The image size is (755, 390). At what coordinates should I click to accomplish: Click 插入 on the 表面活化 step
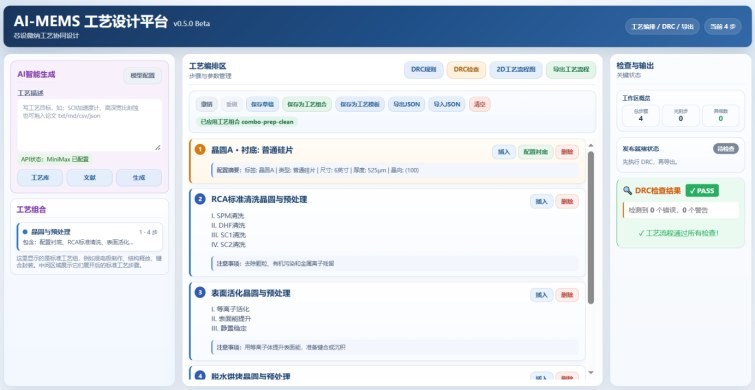coord(542,295)
